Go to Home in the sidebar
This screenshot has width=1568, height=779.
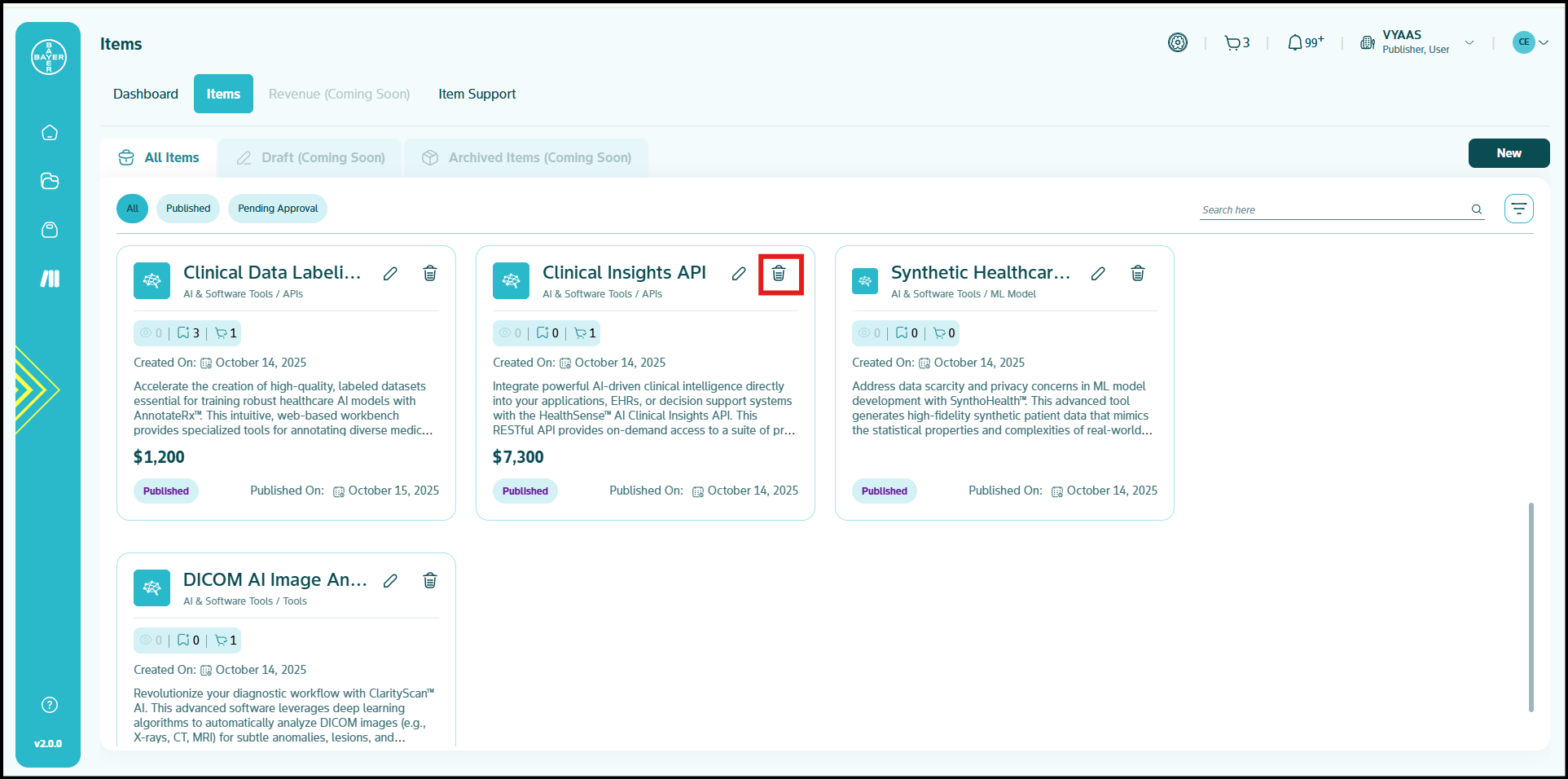pos(50,133)
